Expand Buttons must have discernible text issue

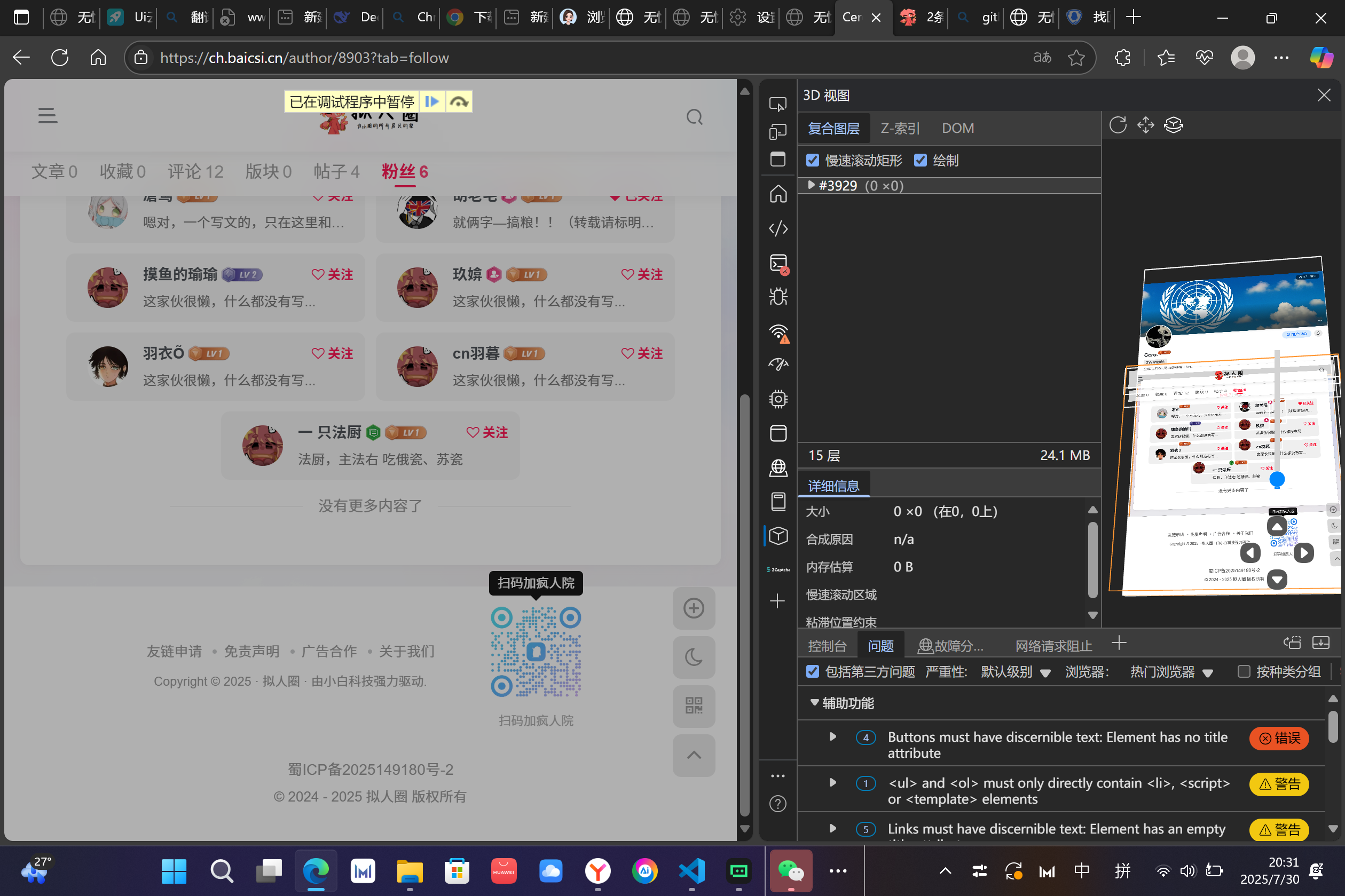832,737
